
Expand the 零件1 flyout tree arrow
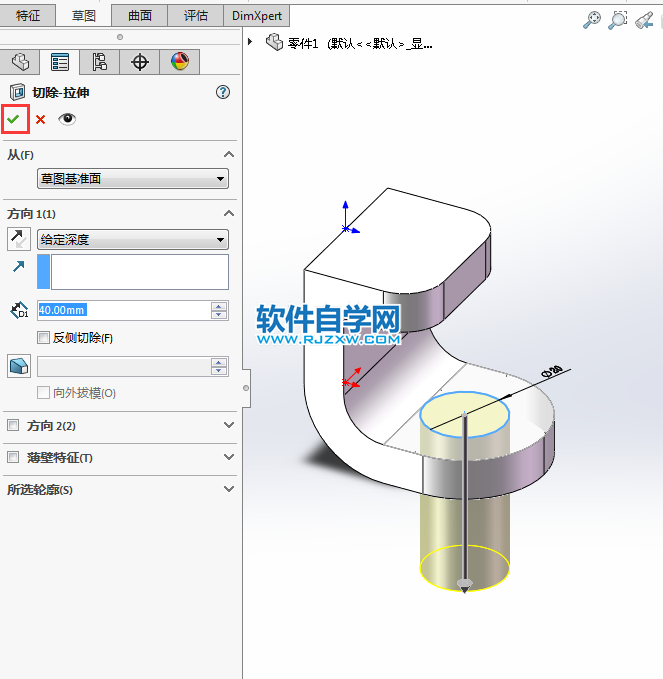point(250,42)
